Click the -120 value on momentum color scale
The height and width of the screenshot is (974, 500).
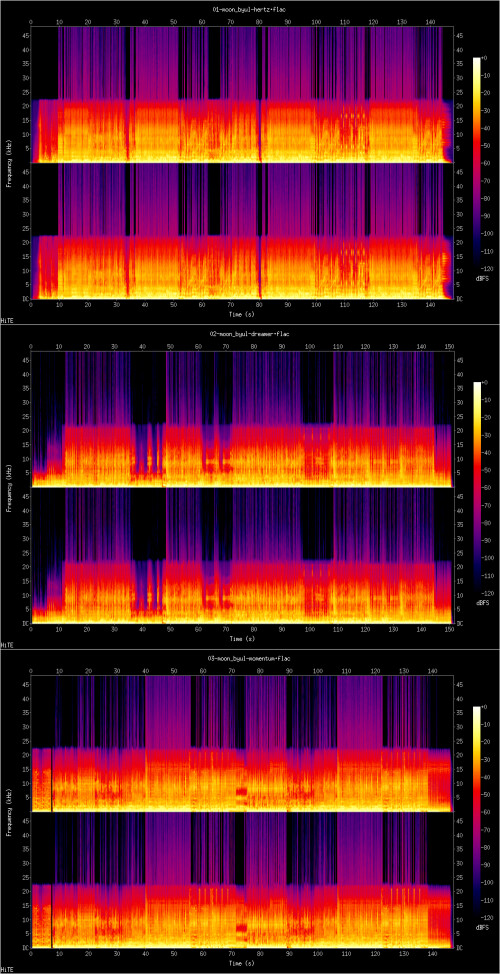point(489,916)
